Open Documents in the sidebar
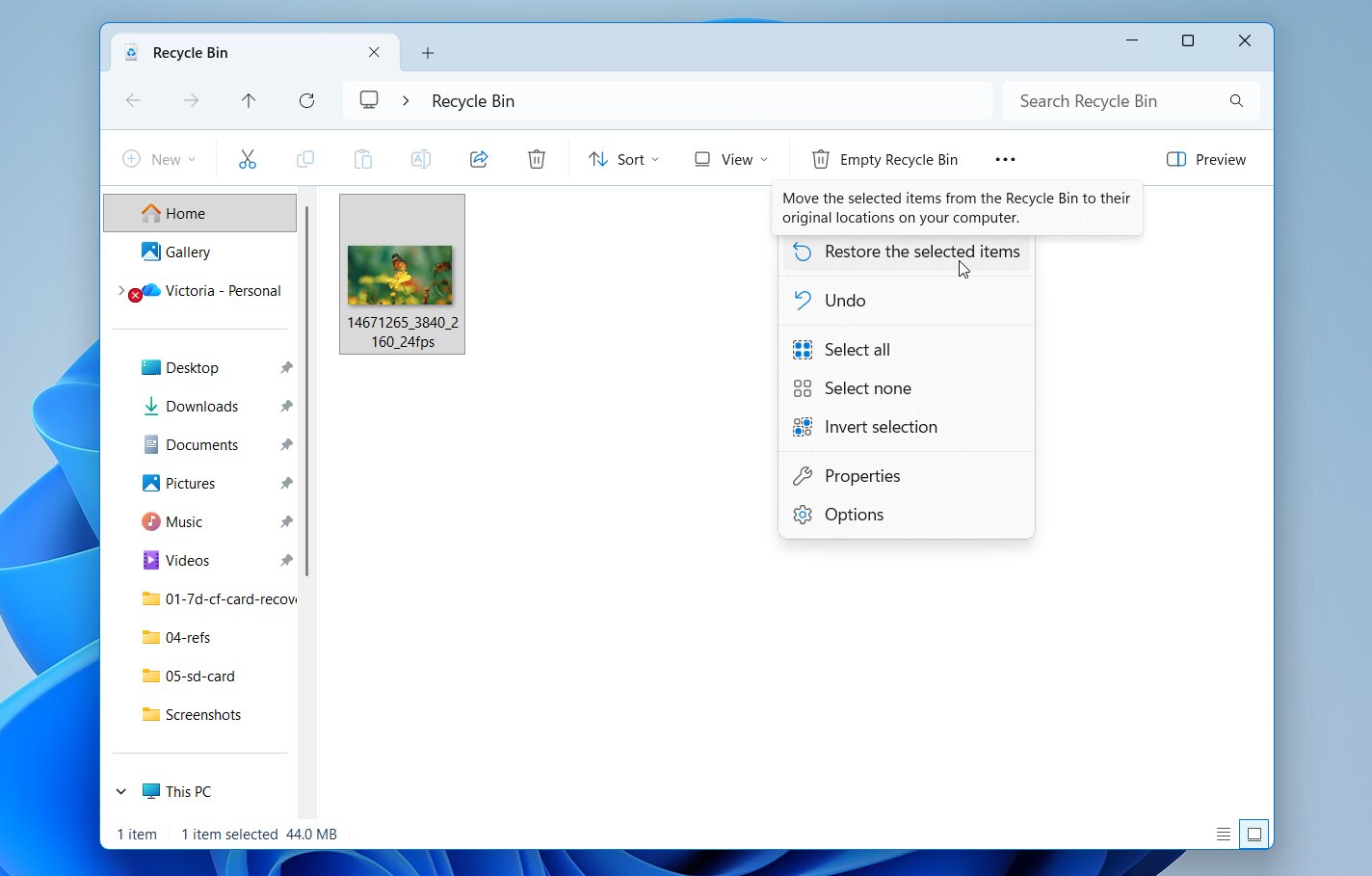The height and width of the screenshot is (876, 1372). (x=200, y=444)
